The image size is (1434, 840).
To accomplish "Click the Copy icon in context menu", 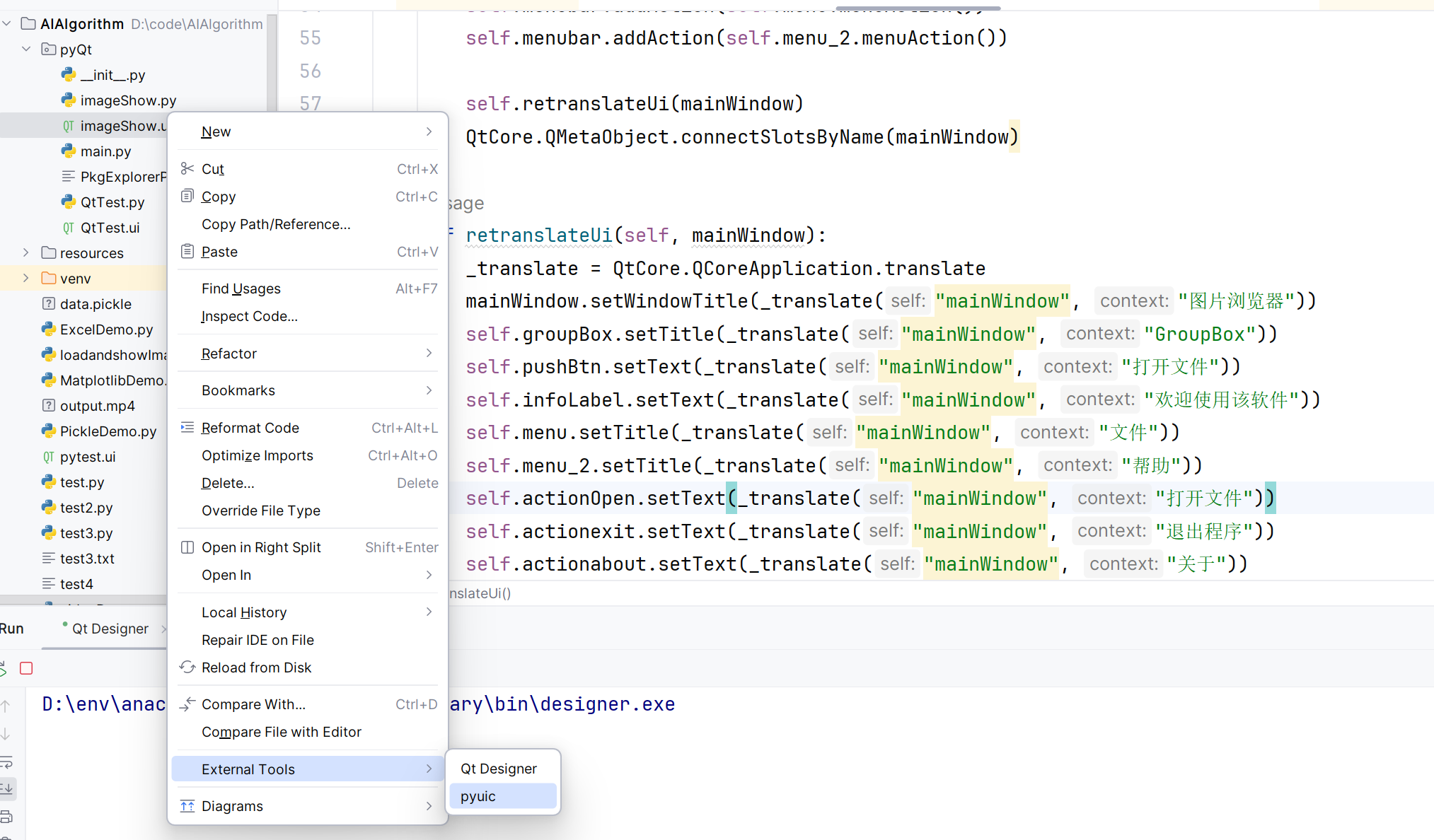I will click(187, 196).
